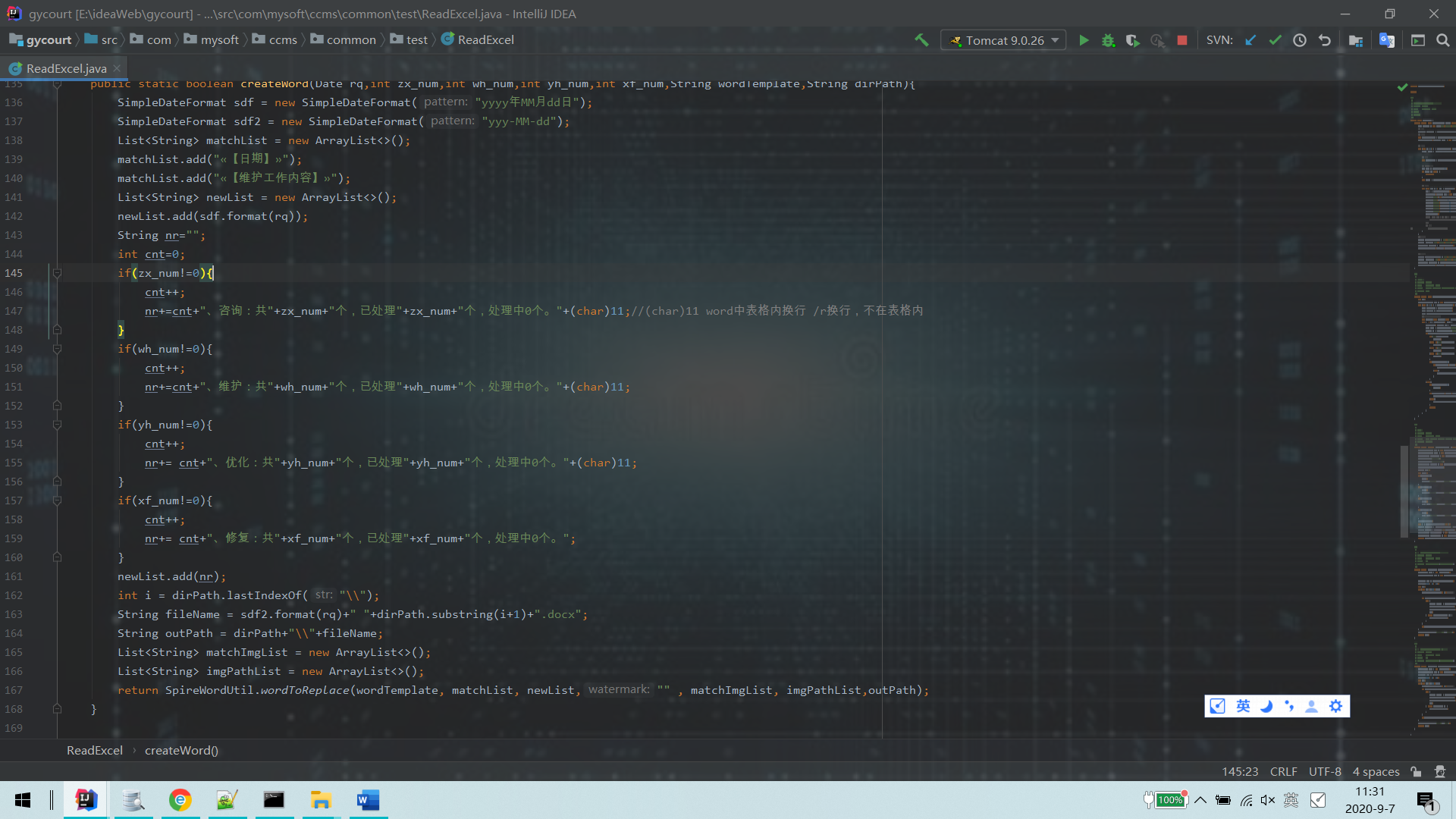Viewport: 1456px width, 819px height.
Task: Run Tomcat with the green play button
Action: pyautogui.click(x=1084, y=40)
